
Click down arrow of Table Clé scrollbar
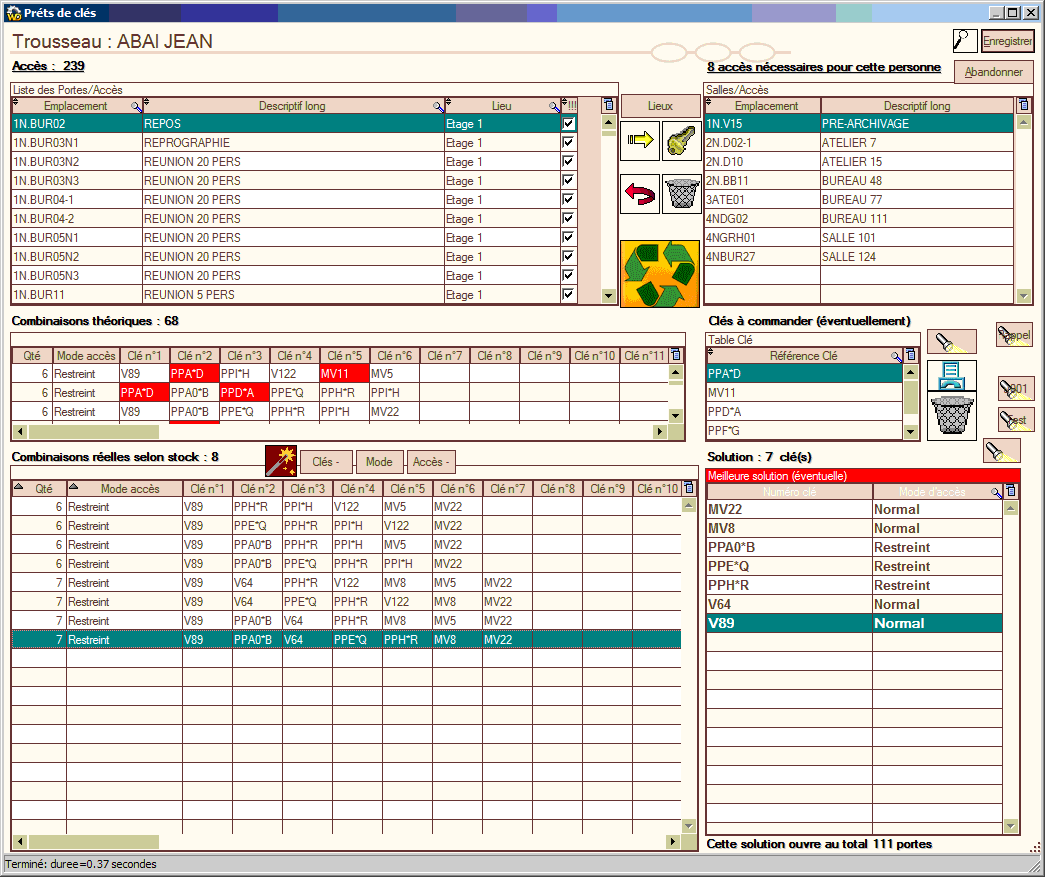(x=911, y=432)
